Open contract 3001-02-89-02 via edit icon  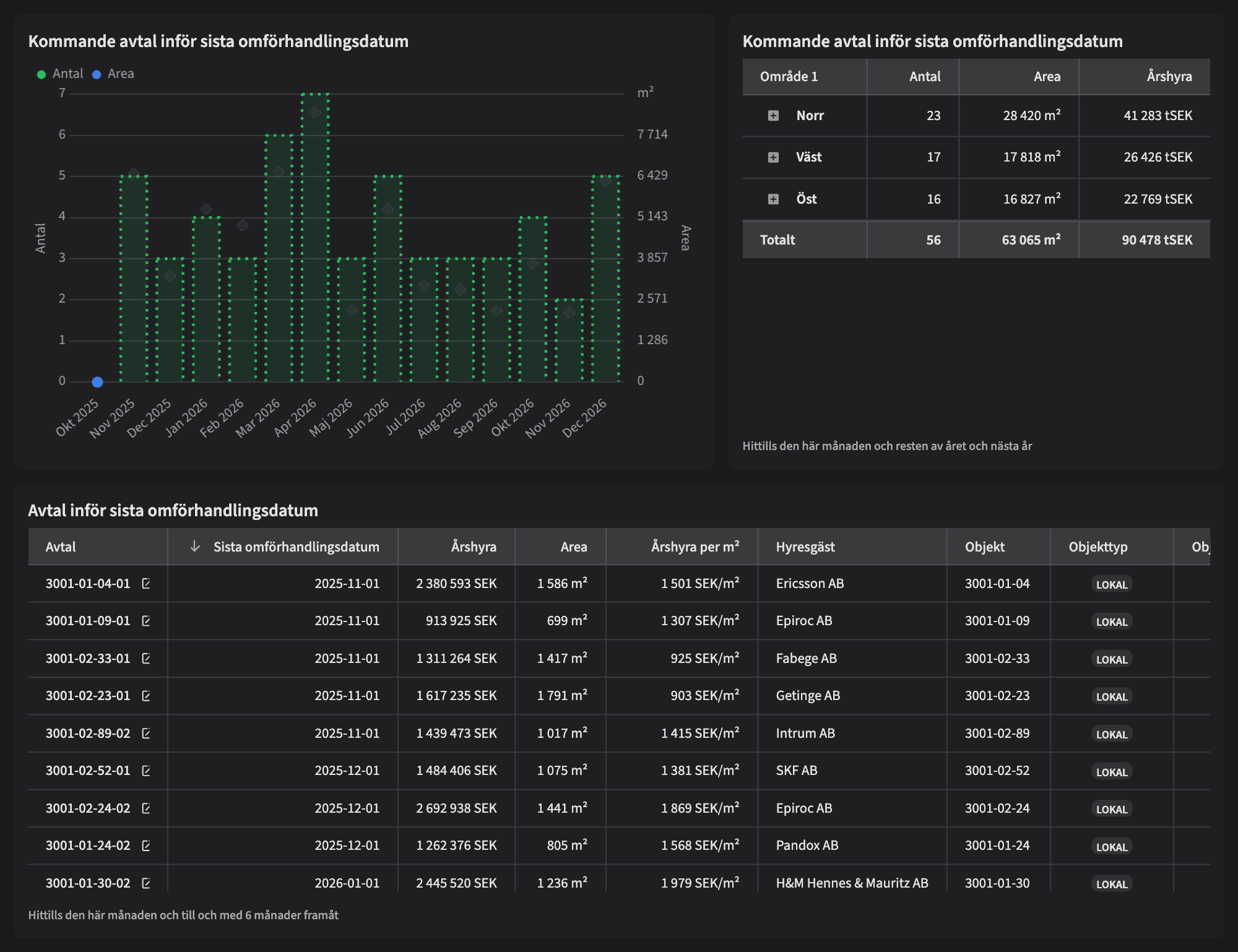(x=146, y=733)
